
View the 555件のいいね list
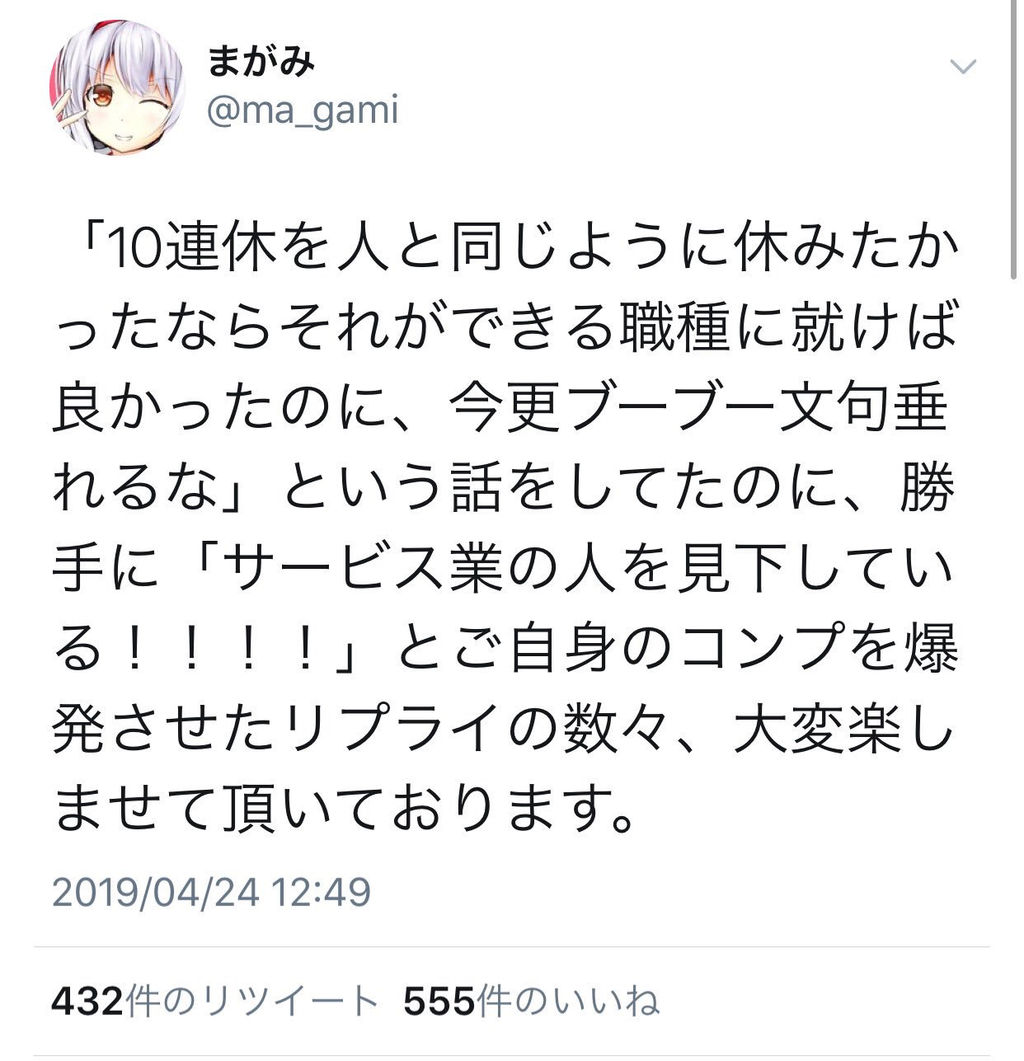531,1001
